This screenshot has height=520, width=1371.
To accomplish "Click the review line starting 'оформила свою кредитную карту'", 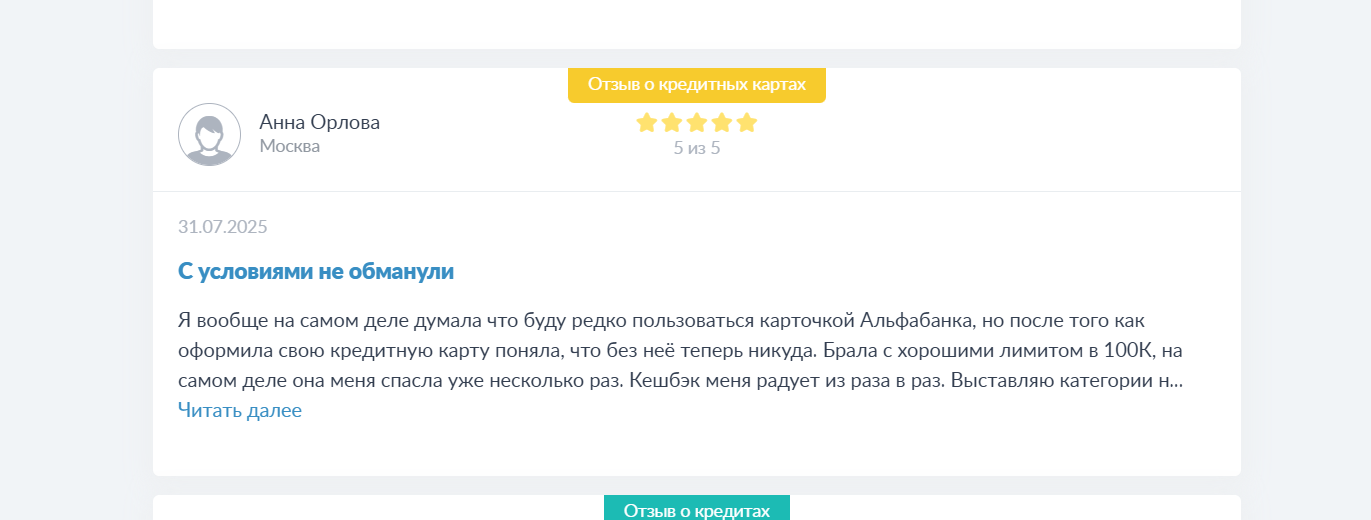I will (x=680, y=351).
